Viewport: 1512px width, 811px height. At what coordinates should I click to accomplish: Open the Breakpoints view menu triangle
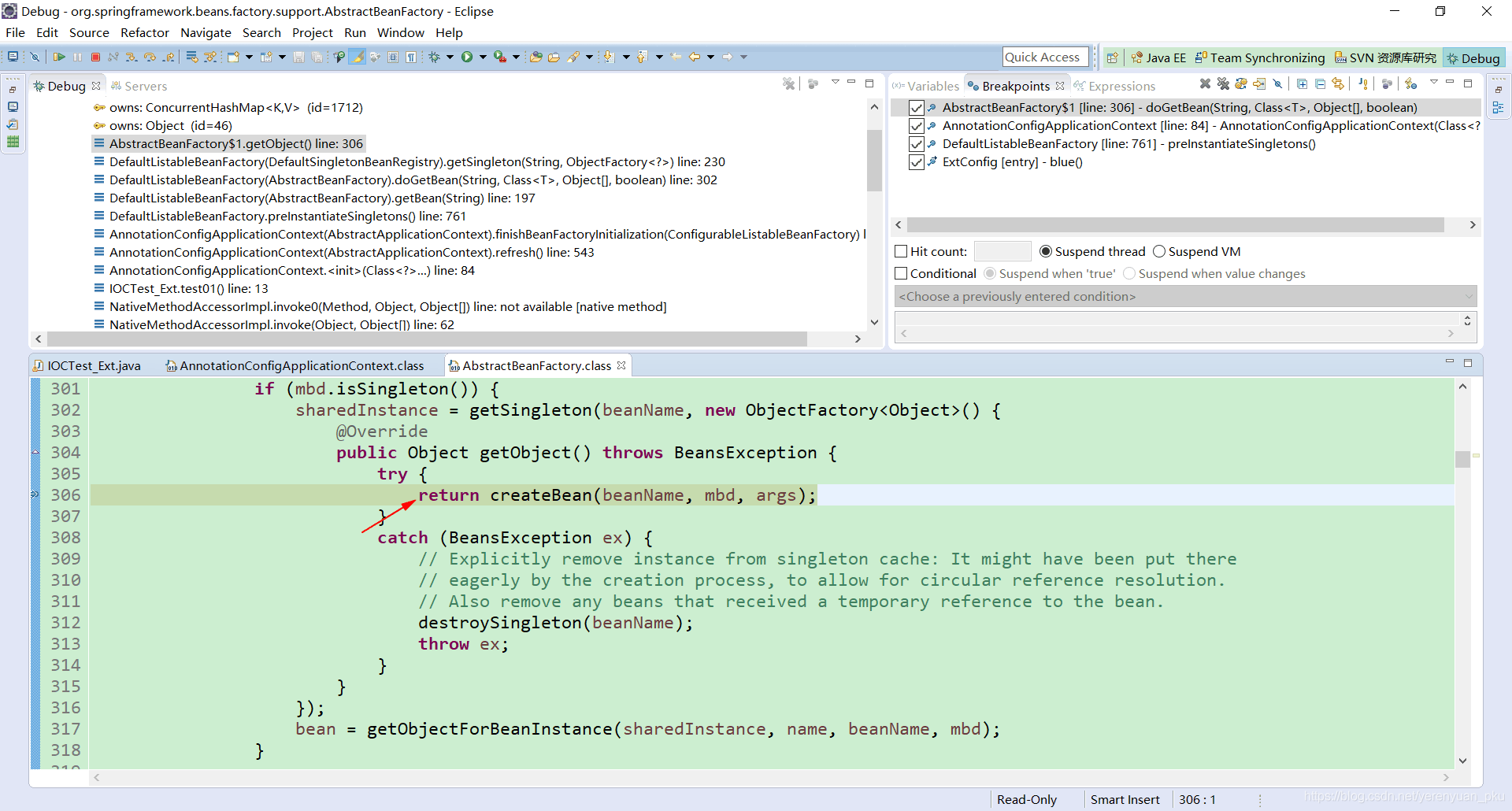click(x=1434, y=82)
